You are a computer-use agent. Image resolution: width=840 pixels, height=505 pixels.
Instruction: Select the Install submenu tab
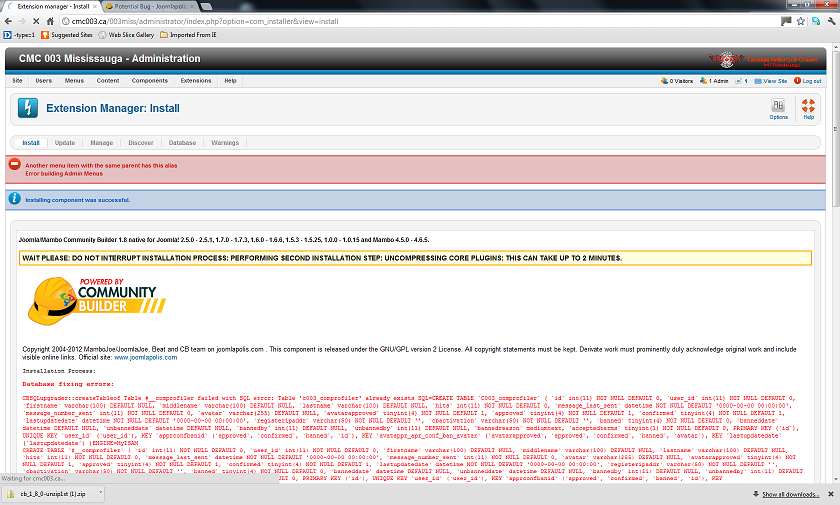pyautogui.click(x=31, y=143)
